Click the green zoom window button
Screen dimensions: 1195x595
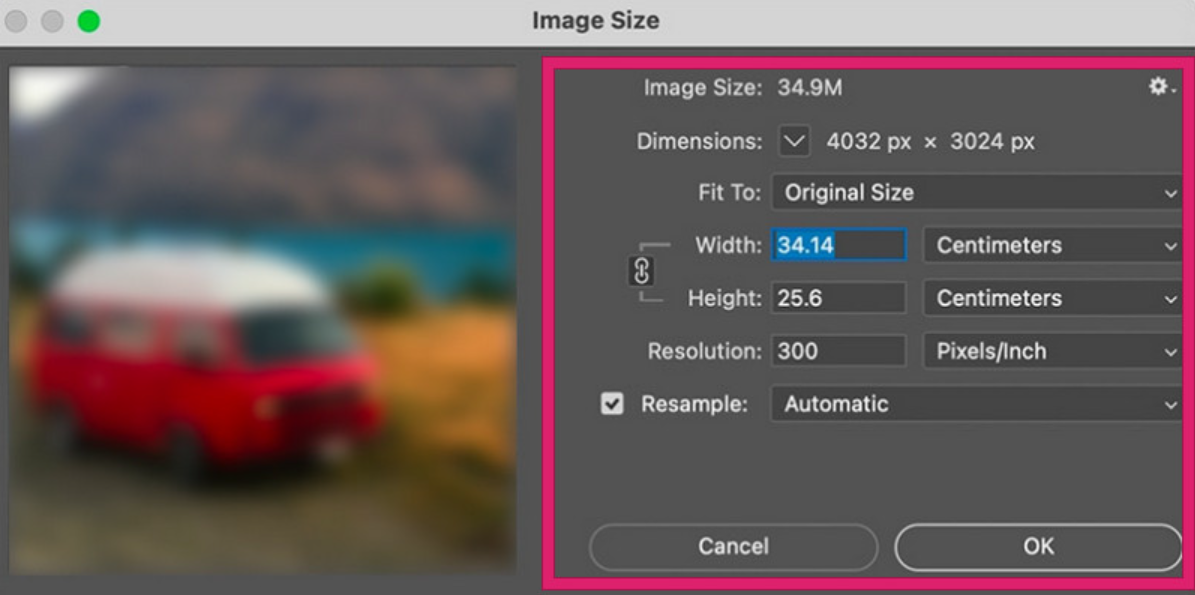[x=88, y=21]
